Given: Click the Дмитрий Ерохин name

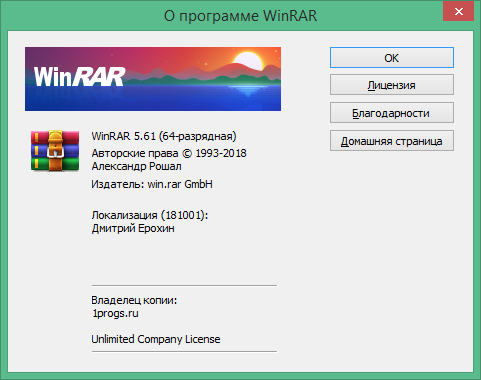Looking at the screenshot, I should click(x=133, y=228).
